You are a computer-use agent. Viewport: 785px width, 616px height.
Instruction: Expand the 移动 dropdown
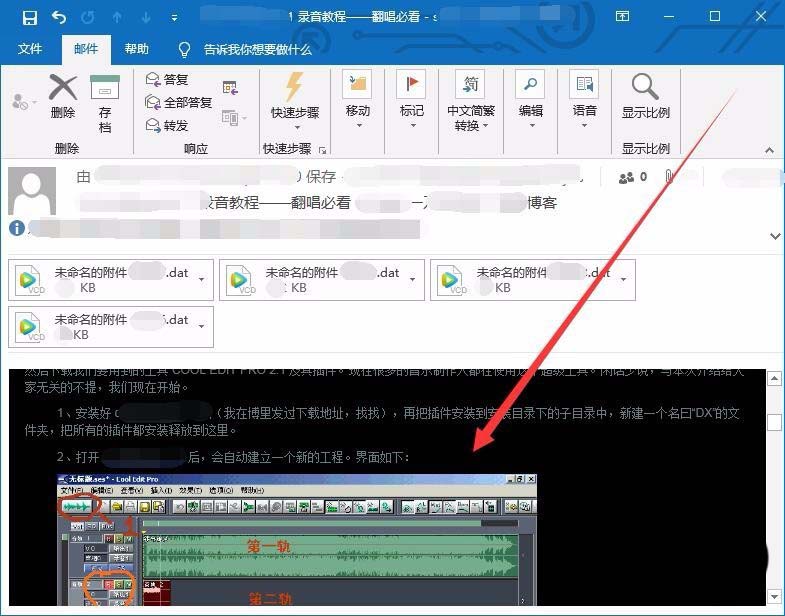pos(357,100)
